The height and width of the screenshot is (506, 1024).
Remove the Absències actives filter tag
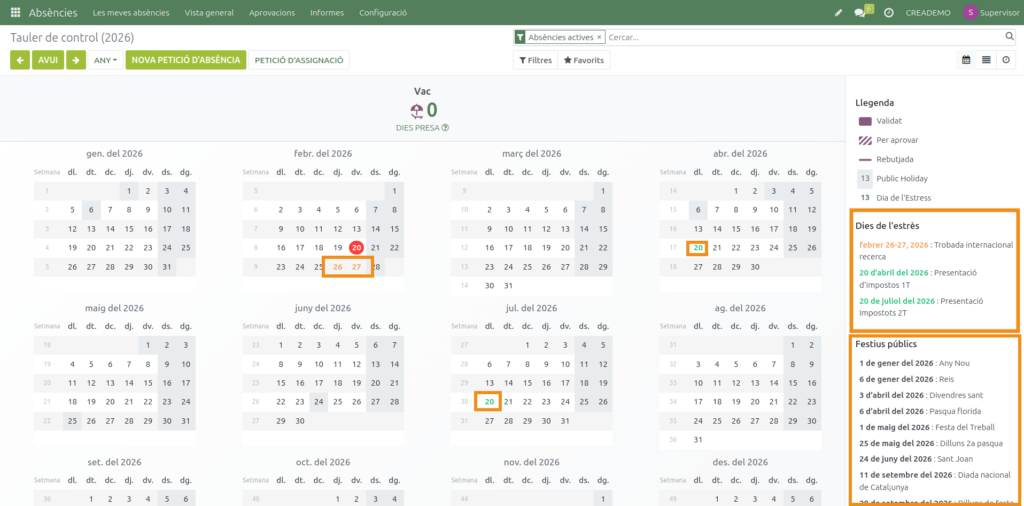pos(599,37)
